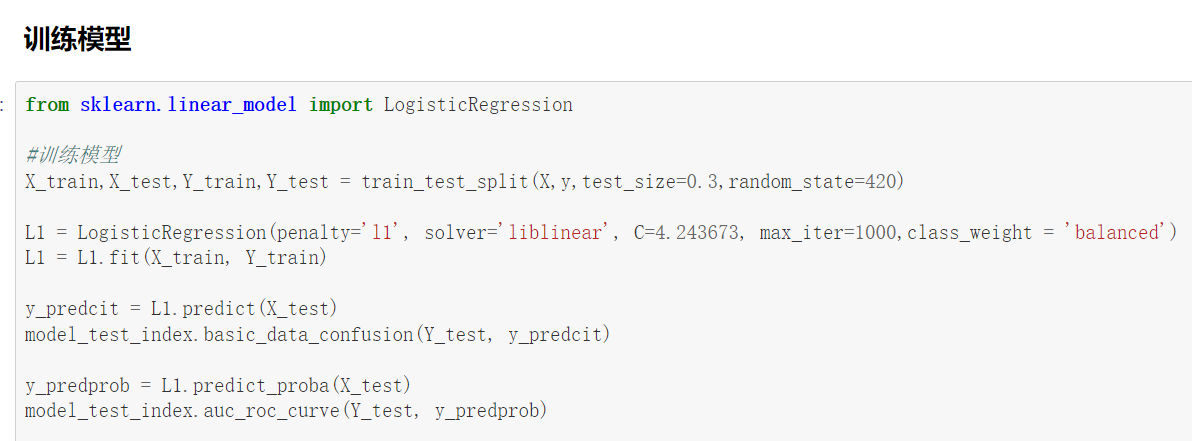1192x441 pixels.
Task: Click the 训练模型 section heading
Action: pos(77,41)
